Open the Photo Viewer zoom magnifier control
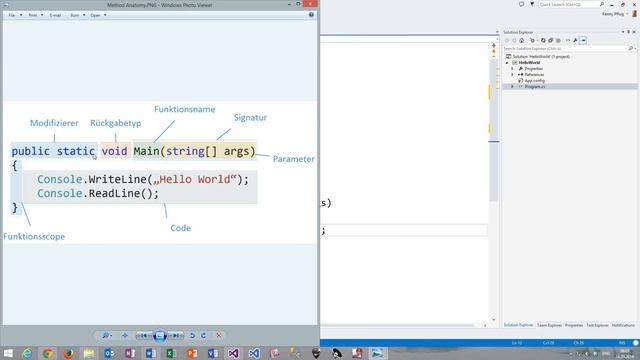The height and width of the screenshot is (360, 640). click(x=106, y=336)
